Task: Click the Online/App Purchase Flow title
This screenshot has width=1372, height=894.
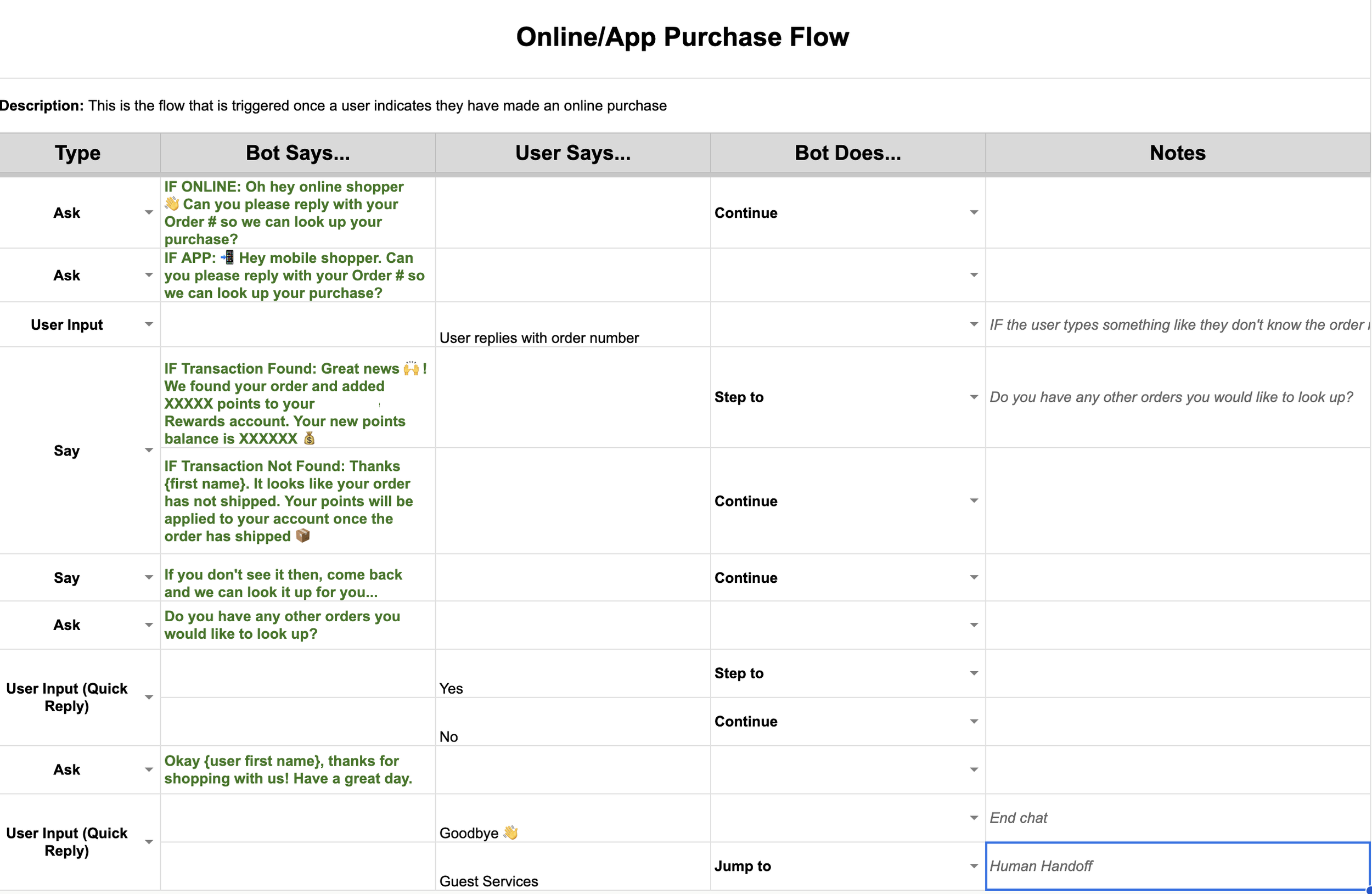Action: pyautogui.click(x=682, y=37)
